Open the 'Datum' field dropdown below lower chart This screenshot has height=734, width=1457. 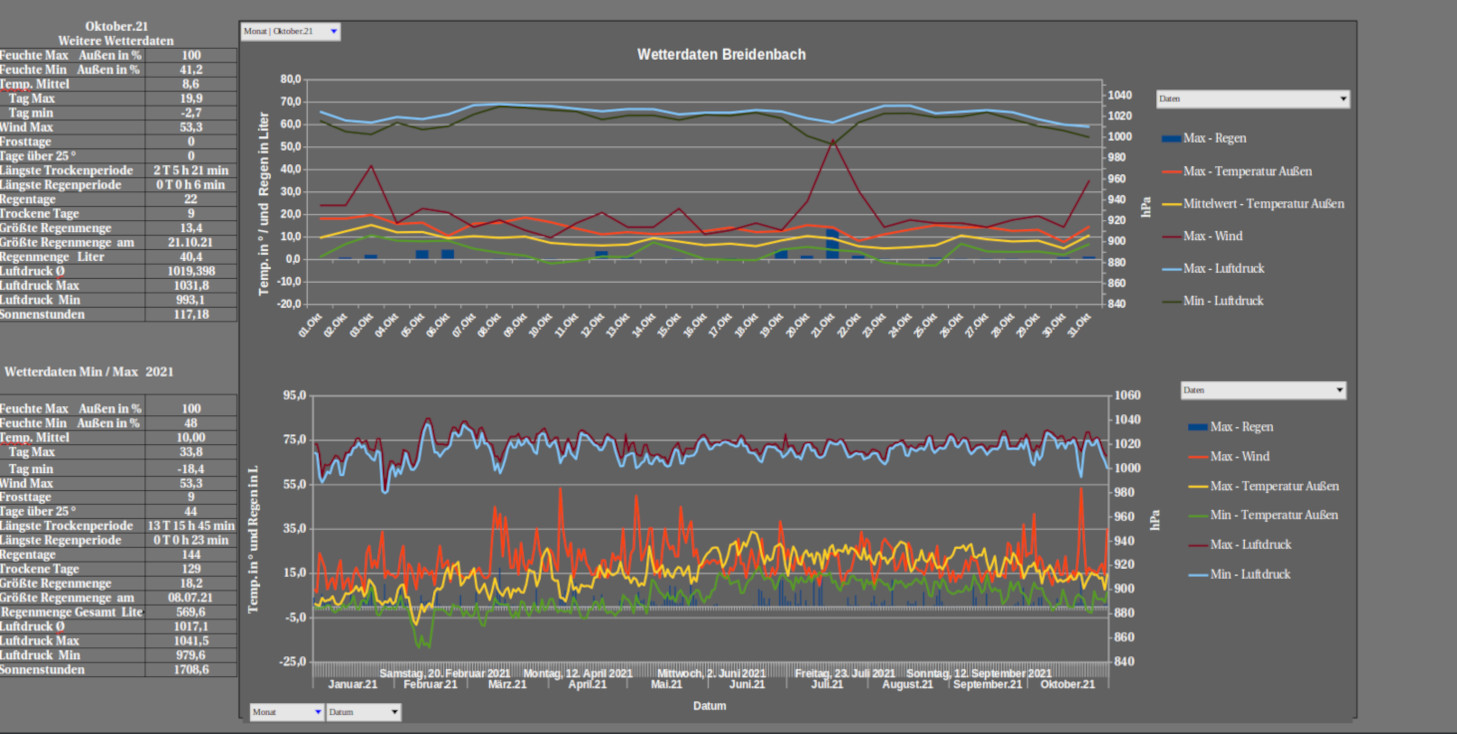364,712
